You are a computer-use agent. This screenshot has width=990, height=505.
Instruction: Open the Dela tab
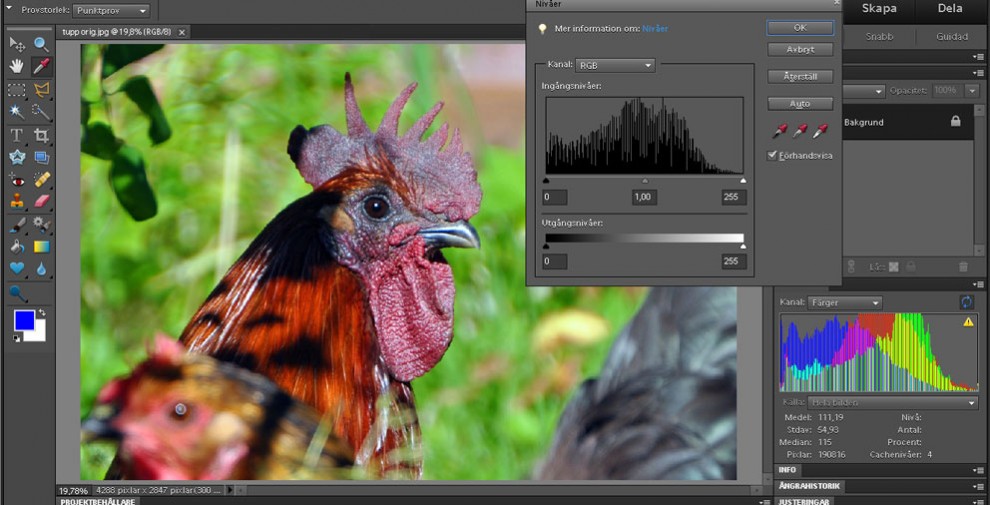tap(949, 9)
